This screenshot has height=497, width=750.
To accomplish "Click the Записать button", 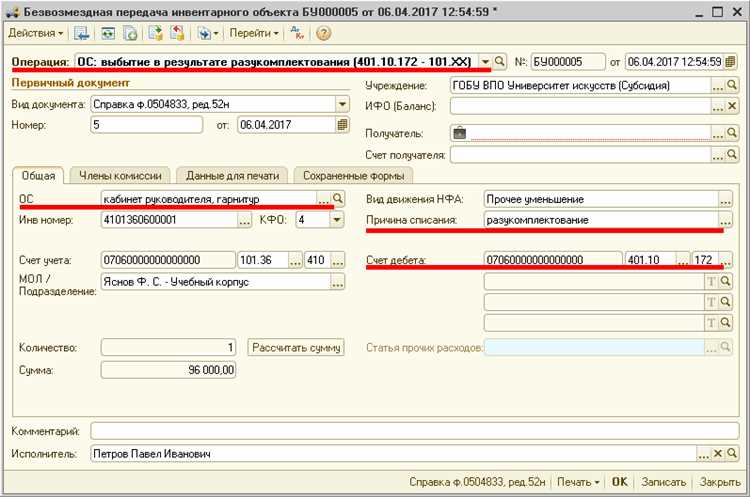I will (x=663, y=482).
